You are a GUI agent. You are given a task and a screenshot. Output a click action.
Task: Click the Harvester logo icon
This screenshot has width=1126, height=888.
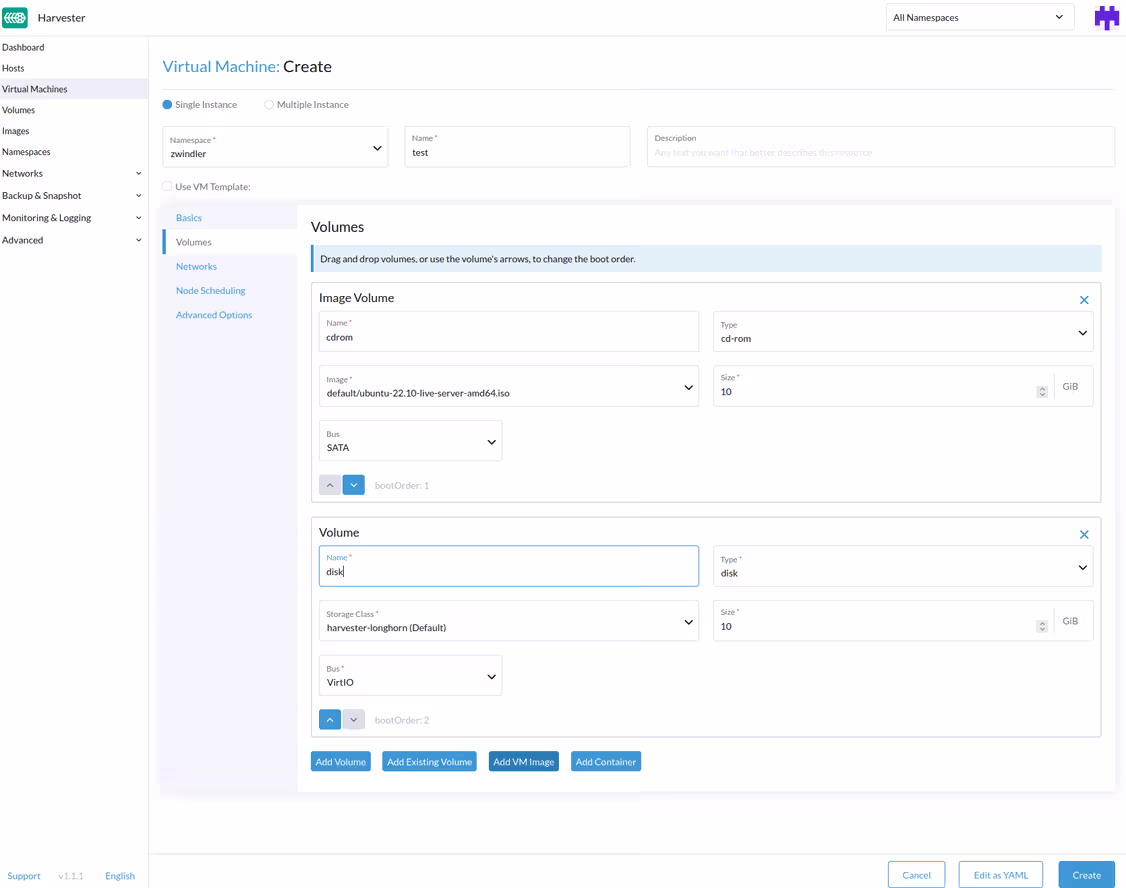(15, 18)
